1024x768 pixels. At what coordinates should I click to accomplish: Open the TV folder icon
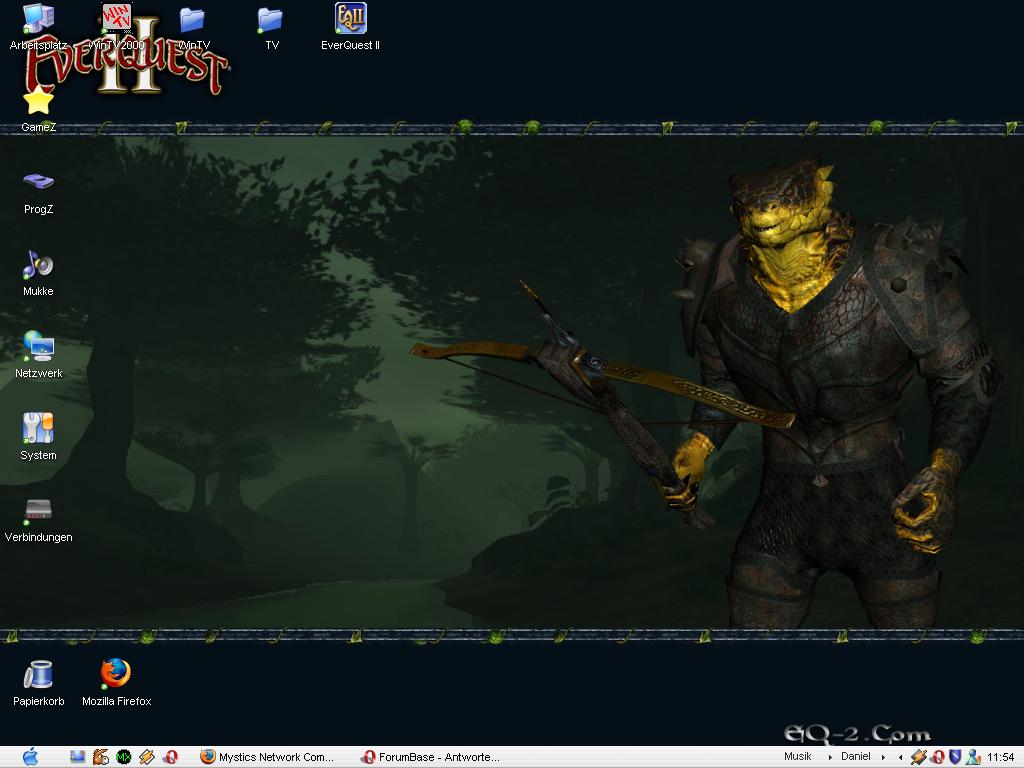point(272,26)
